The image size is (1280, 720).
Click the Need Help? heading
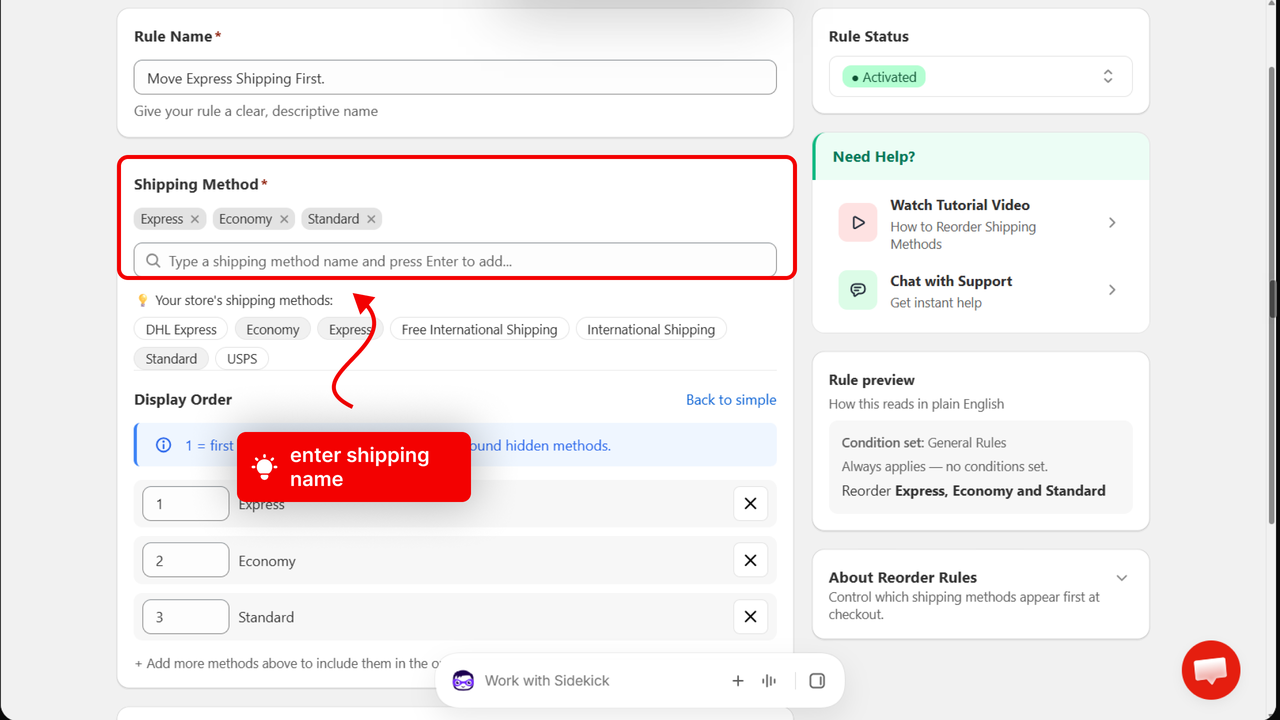click(x=874, y=157)
